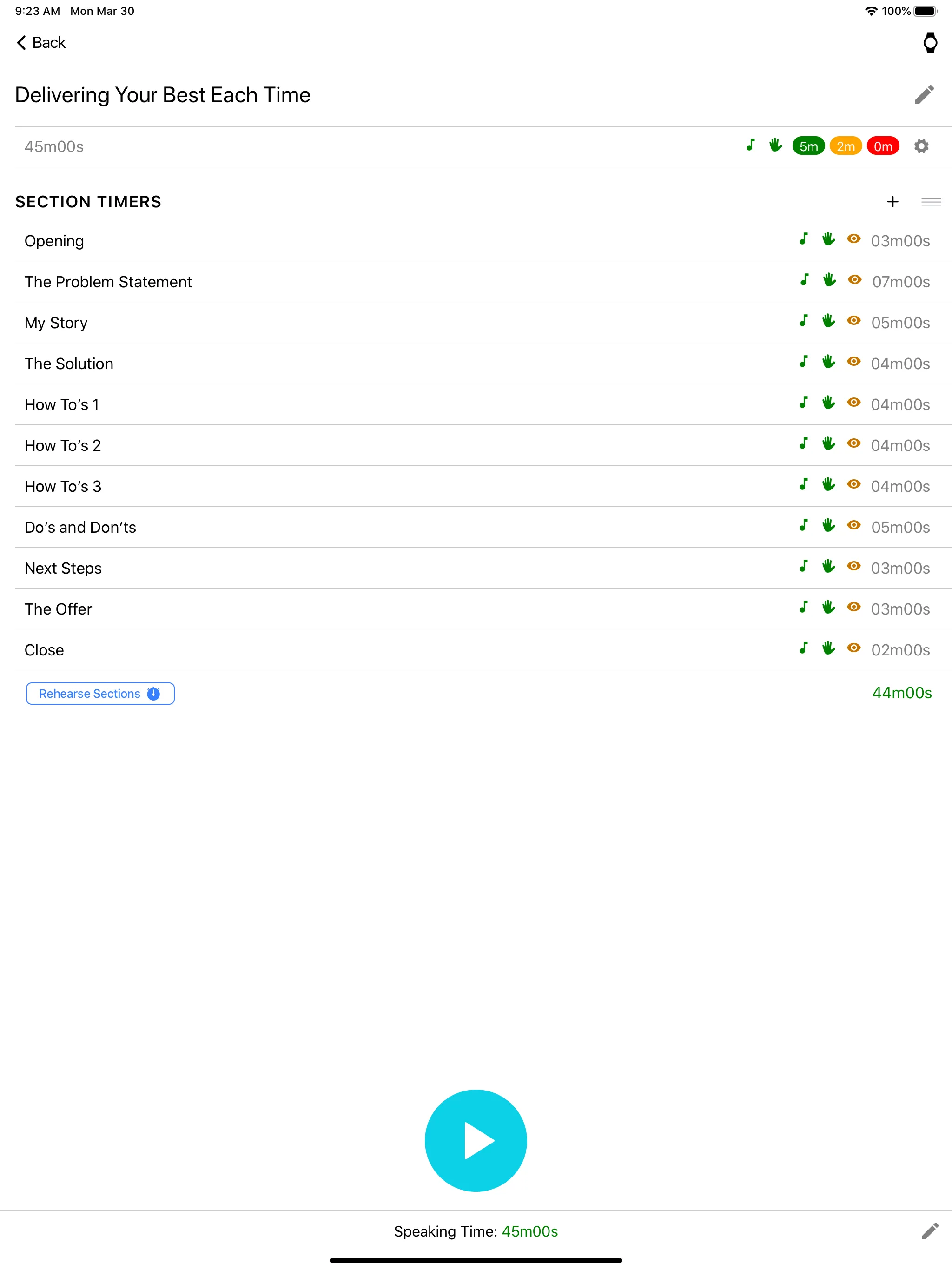Tap the green 5m warning badge
Screen dimensions: 952x1270
(808, 146)
